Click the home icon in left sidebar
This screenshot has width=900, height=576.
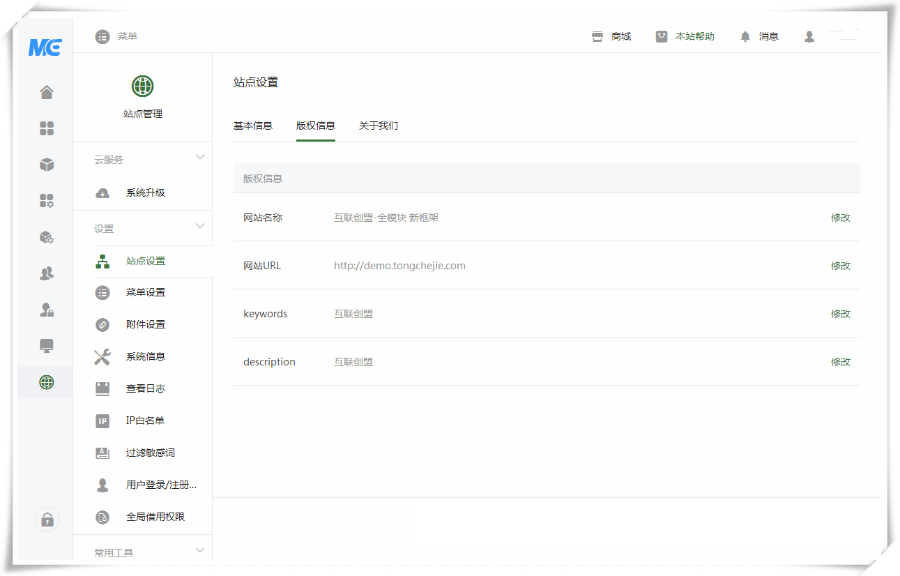coord(46,93)
